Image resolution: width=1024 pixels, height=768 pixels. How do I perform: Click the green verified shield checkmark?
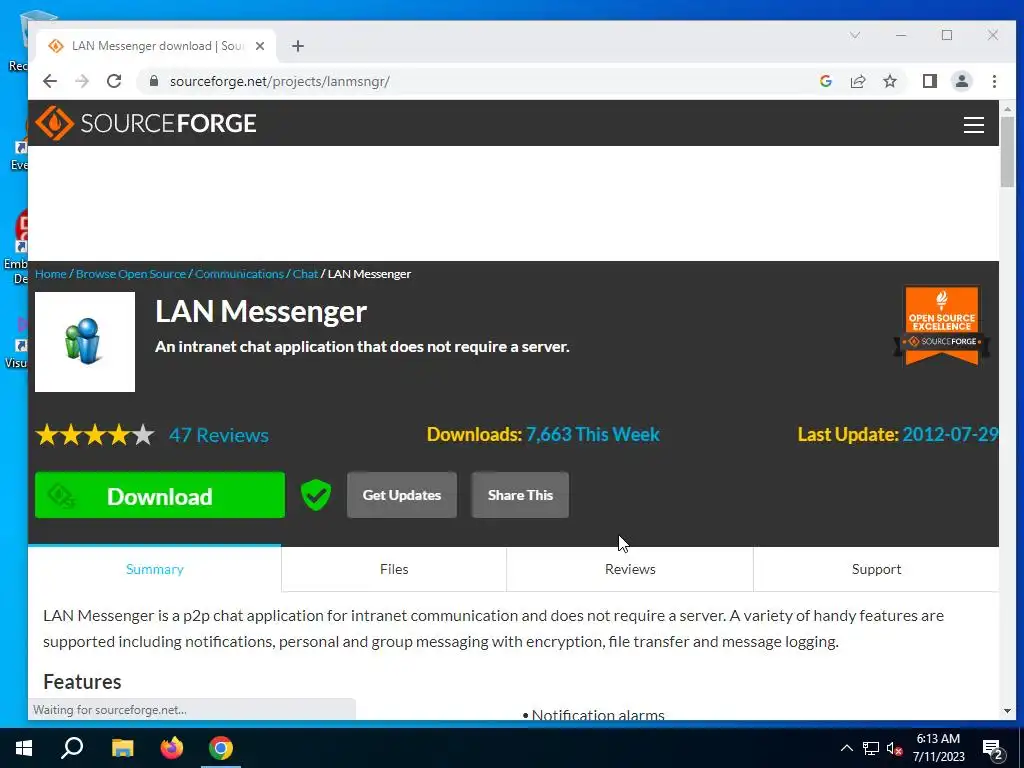pos(315,495)
